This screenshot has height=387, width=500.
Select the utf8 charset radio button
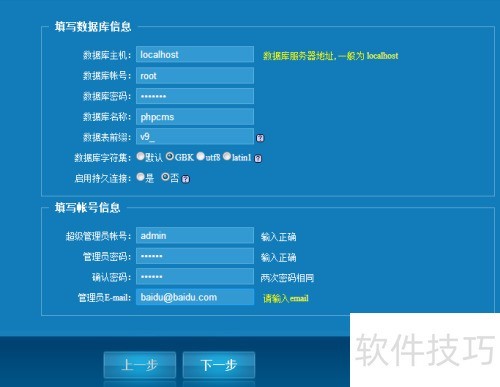click(x=200, y=156)
